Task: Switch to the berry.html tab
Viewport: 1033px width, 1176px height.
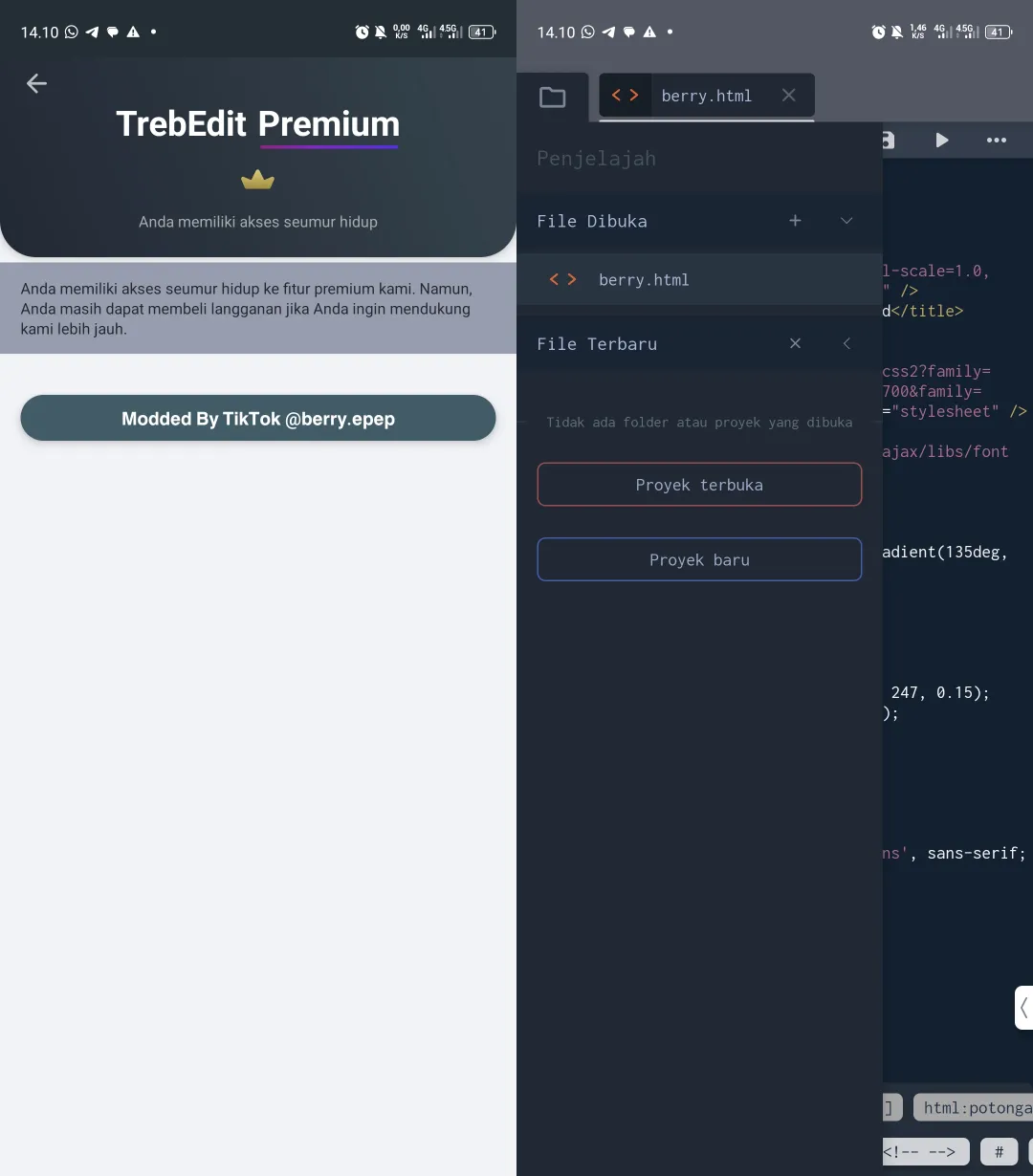Action: tap(706, 96)
